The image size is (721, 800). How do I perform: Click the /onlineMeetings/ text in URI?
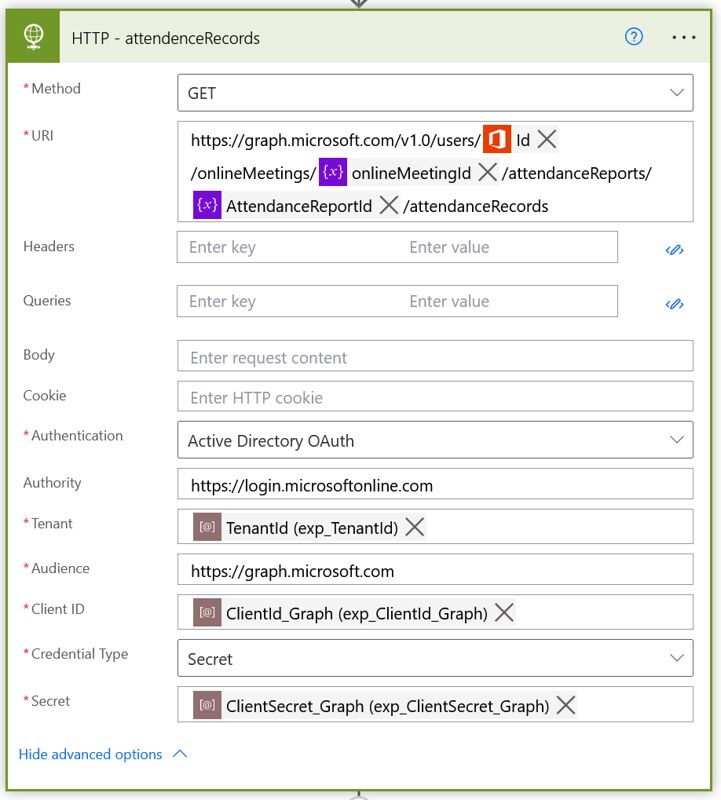(x=254, y=173)
